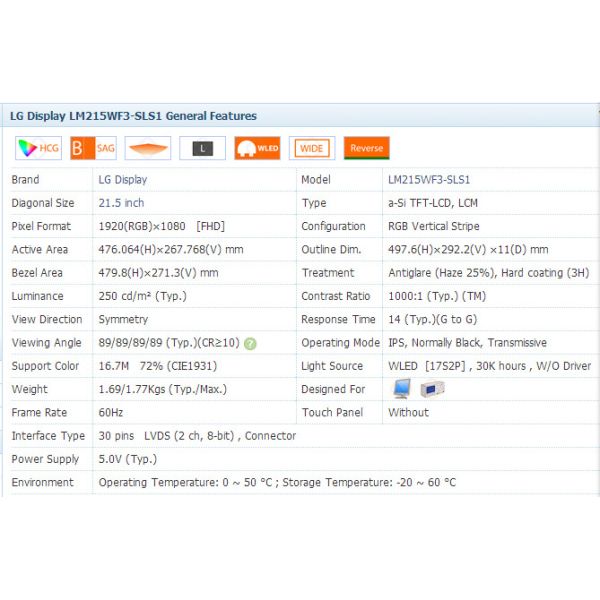Image resolution: width=600 pixels, height=600 pixels.
Task: Click the Configuration label
Action: (333, 227)
